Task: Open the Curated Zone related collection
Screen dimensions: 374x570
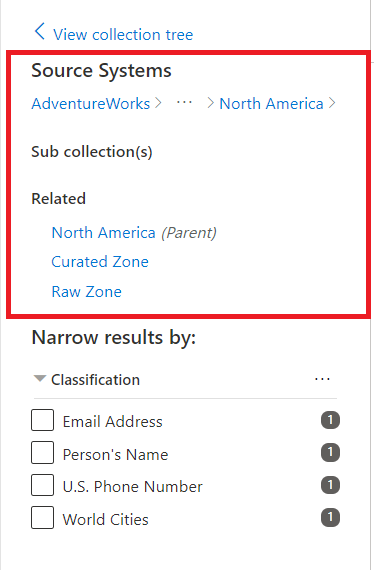Action: click(x=100, y=262)
